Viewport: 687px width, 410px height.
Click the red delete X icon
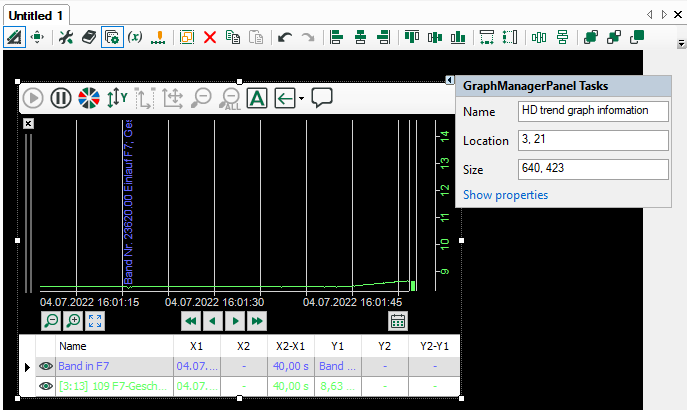(x=210, y=37)
